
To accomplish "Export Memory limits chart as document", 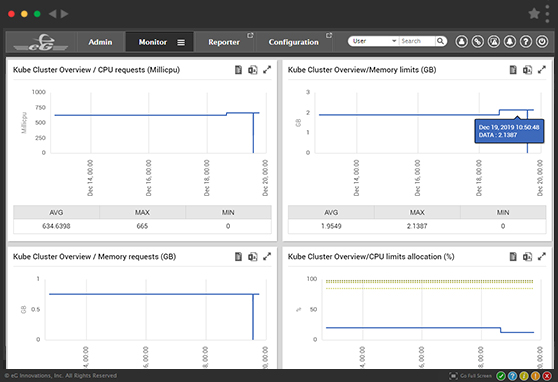I will 513,70.
